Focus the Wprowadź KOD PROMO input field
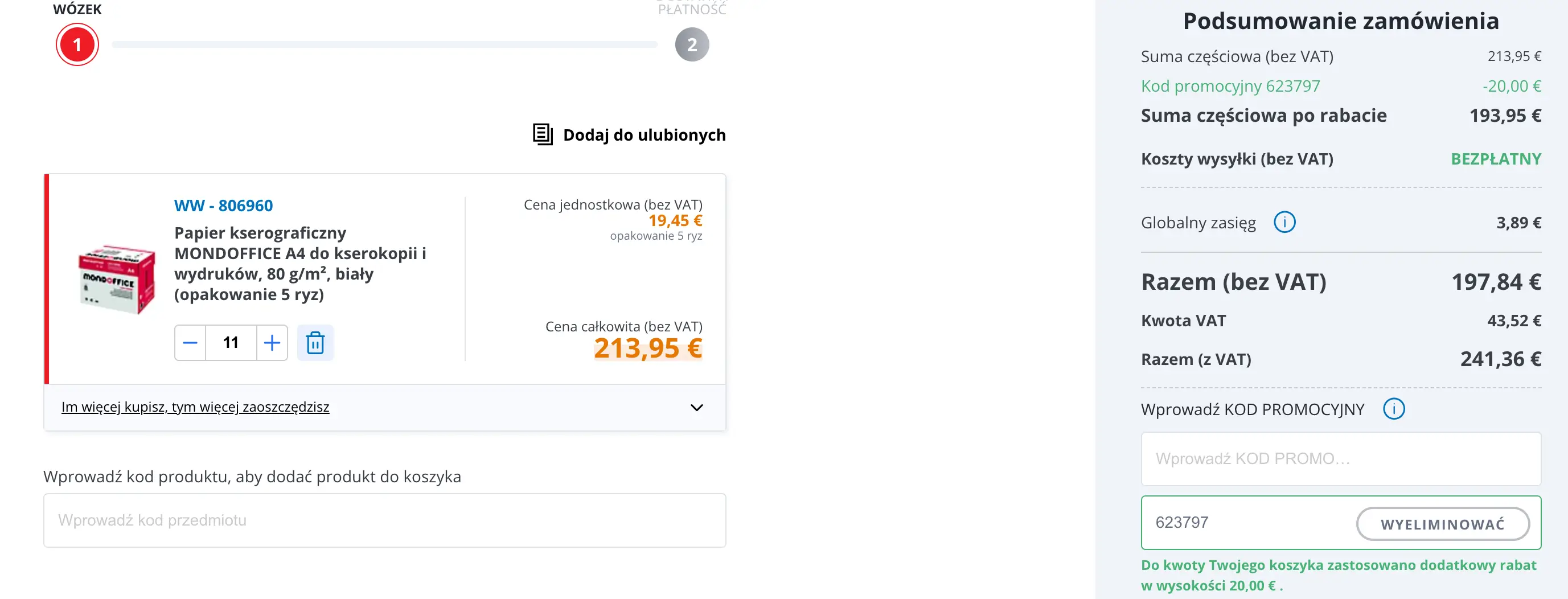This screenshot has height=599, width=1568. pyautogui.click(x=1340, y=459)
